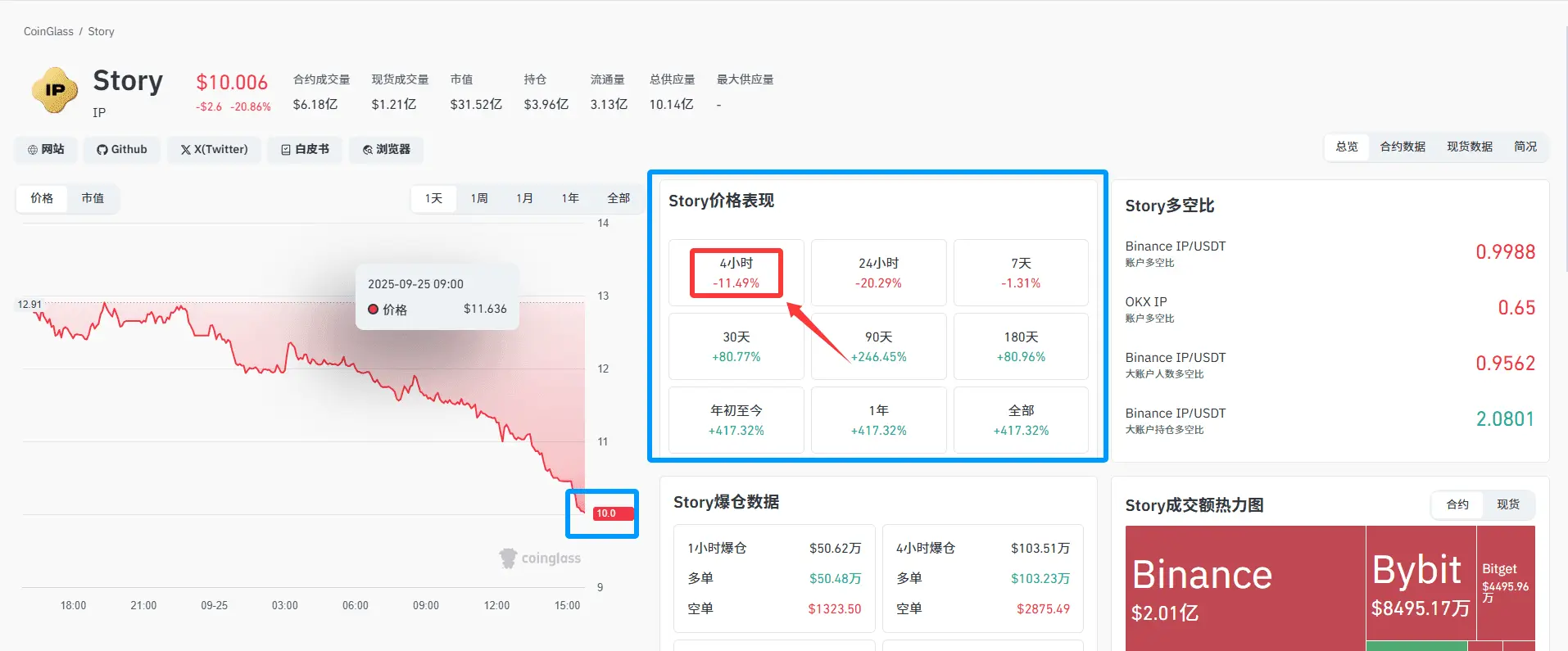Click the 4小时爆仓 total $103.51万
The image size is (1568, 651).
[1040, 548]
